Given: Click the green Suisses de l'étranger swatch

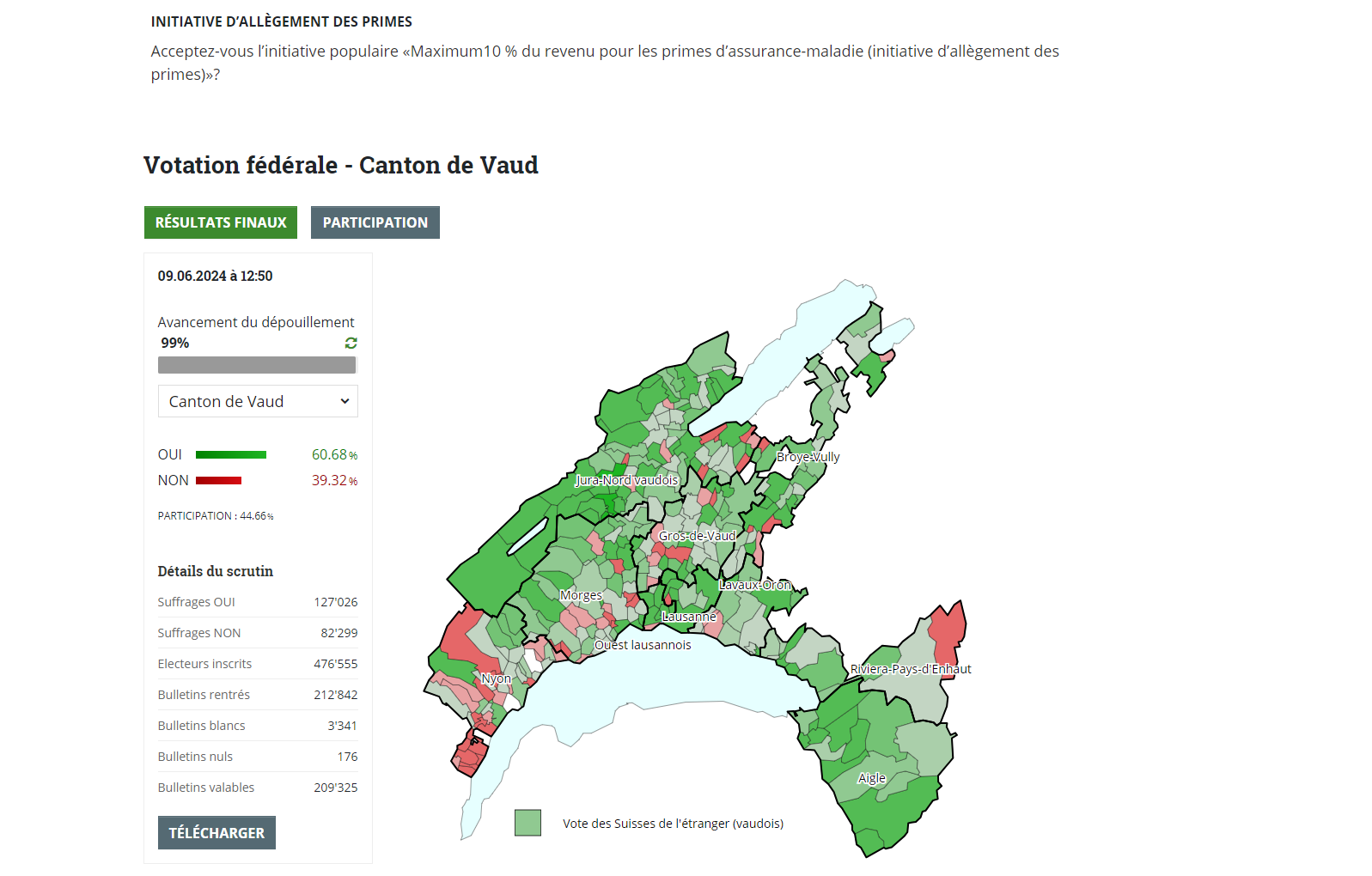Looking at the screenshot, I should click(527, 823).
